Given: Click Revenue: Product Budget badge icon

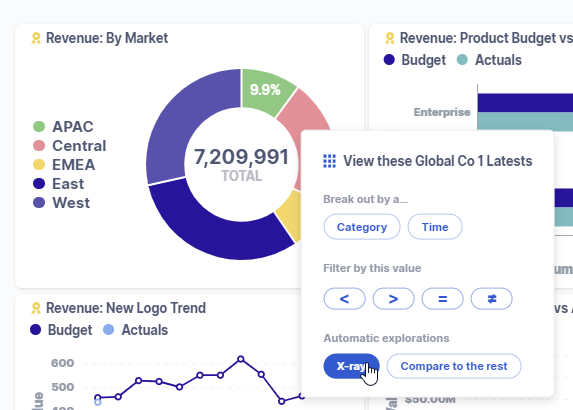Looking at the screenshot, I should point(390,38).
